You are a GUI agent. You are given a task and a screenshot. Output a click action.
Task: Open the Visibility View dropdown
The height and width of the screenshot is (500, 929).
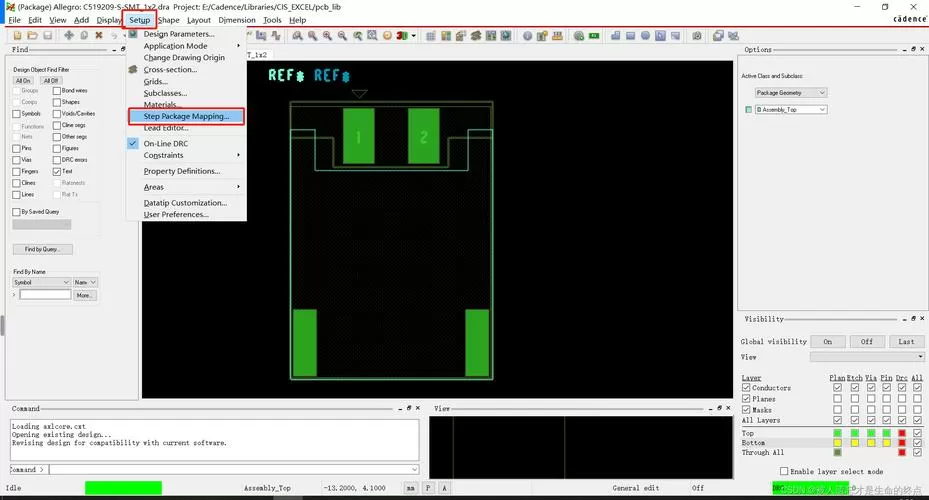(x=867, y=357)
